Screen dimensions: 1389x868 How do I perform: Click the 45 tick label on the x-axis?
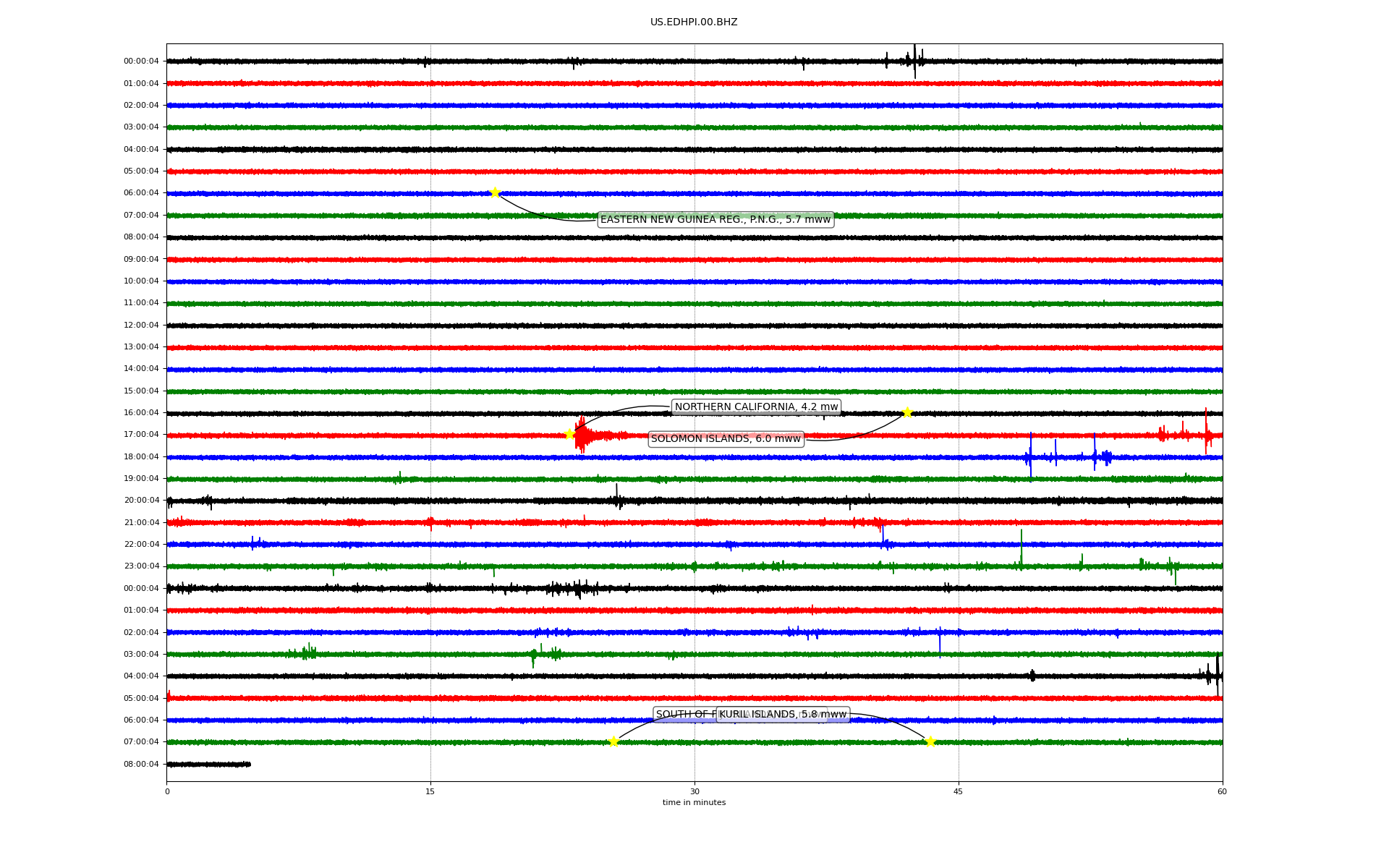(x=959, y=791)
